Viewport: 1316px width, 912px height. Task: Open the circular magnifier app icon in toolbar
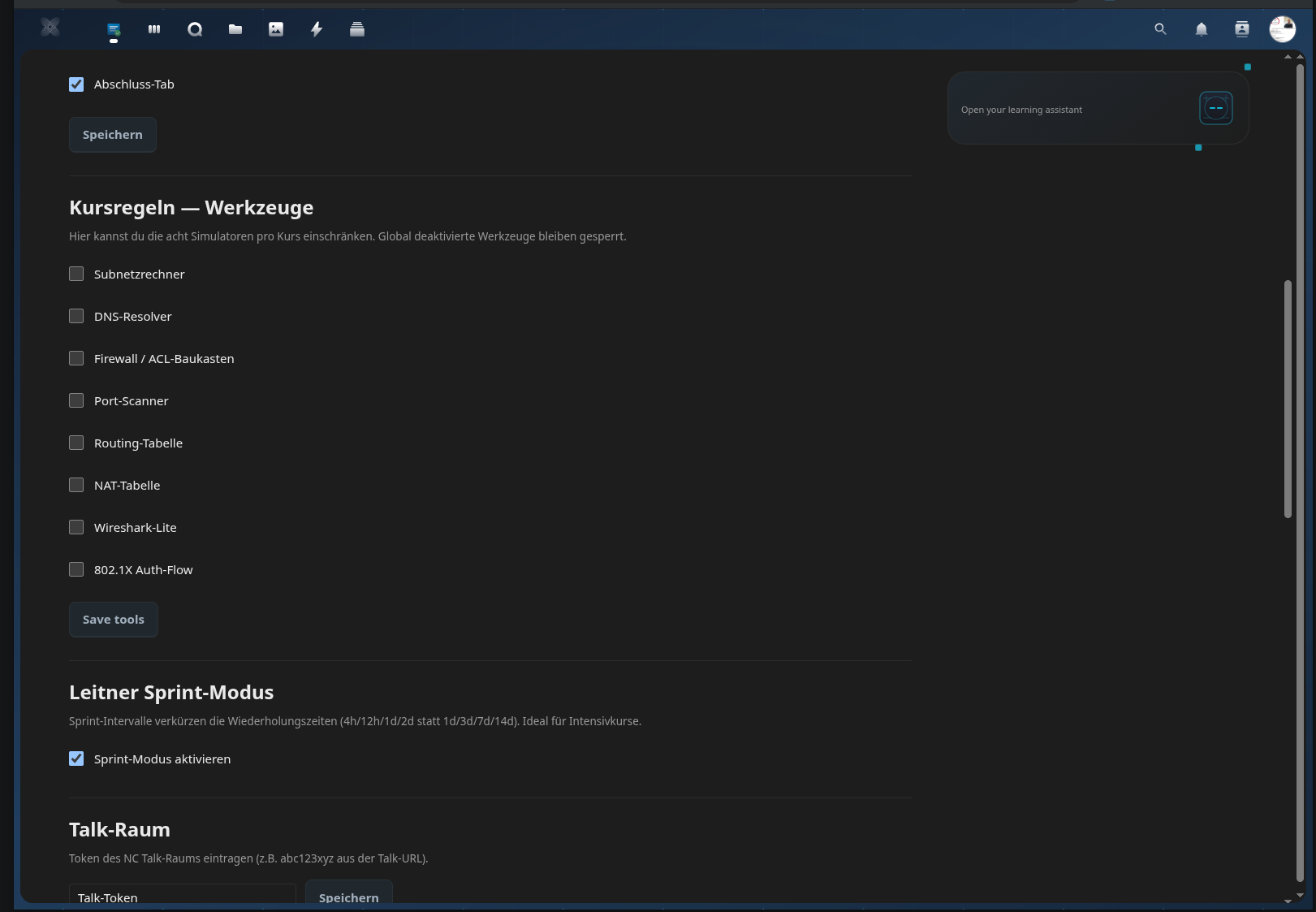(x=195, y=29)
